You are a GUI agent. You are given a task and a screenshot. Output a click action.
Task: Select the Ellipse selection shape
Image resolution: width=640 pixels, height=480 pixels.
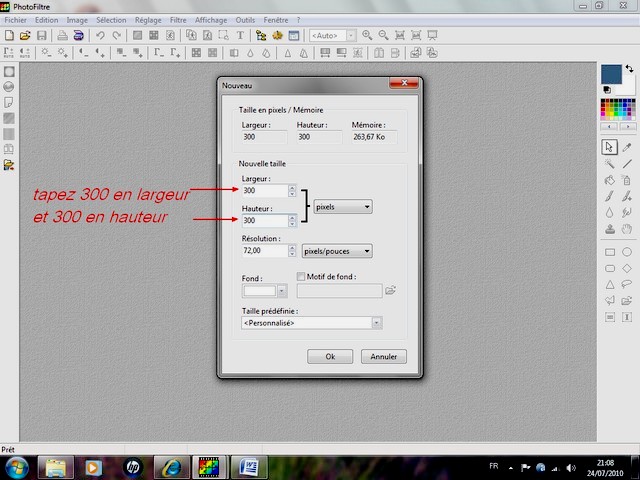(x=627, y=252)
